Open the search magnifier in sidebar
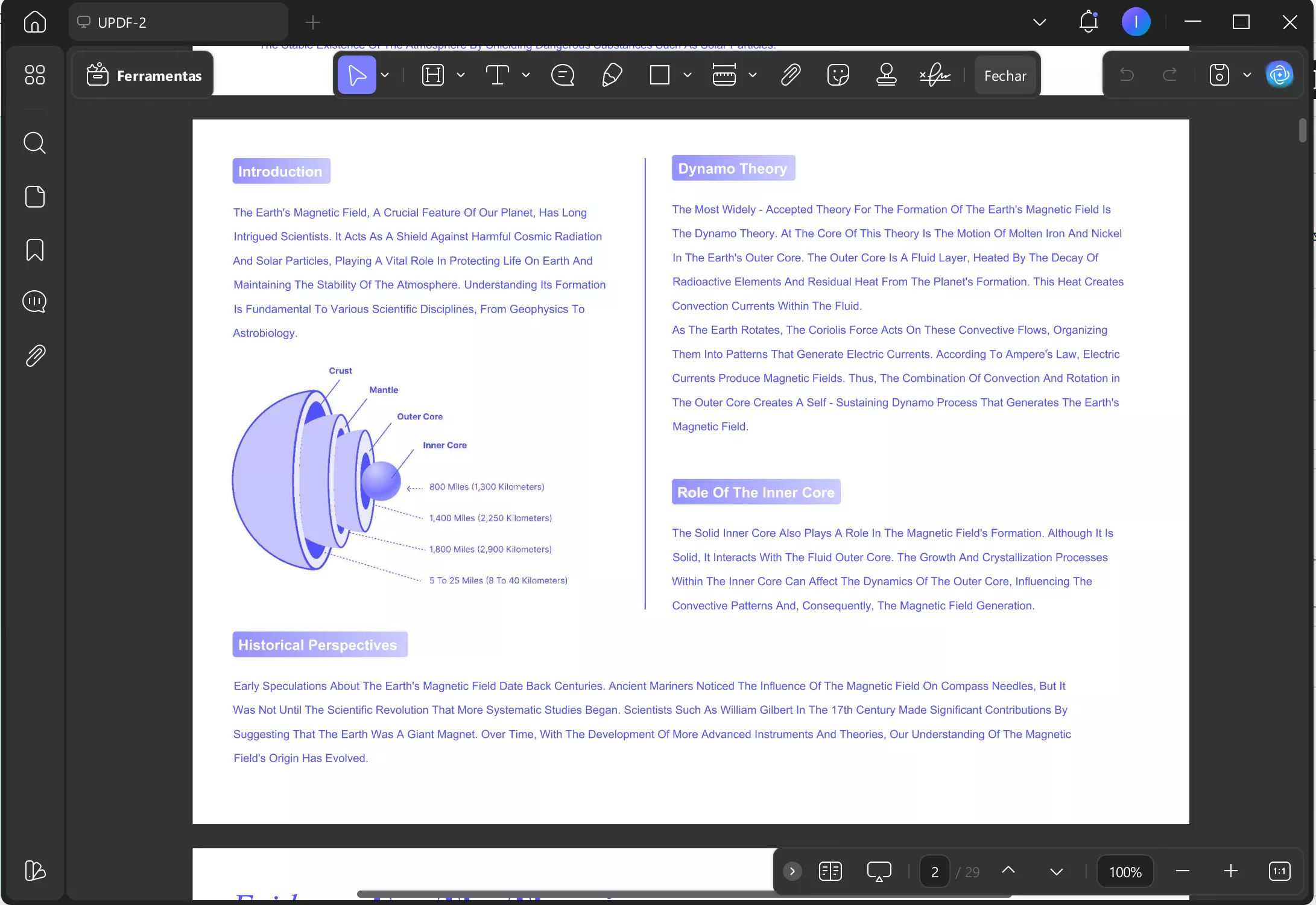Viewport: 1316px width, 905px height. 34,143
